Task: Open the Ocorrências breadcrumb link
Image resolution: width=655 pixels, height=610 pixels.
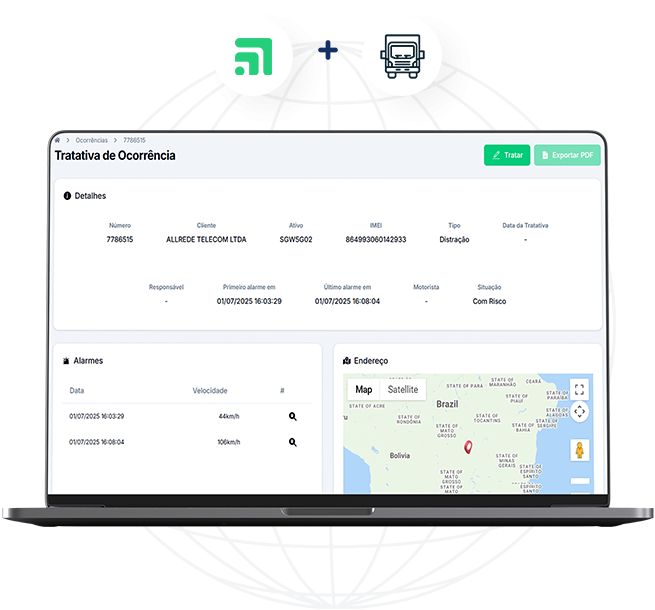Action: (x=91, y=140)
